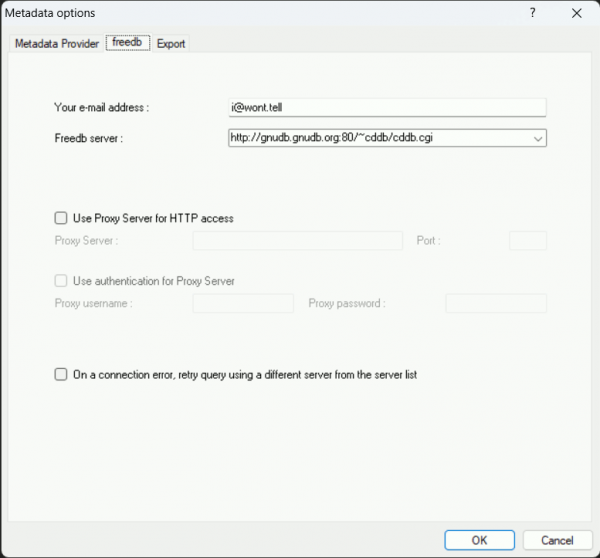Click the question mark help button
The height and width of the screenshot is (558, 600).
coord(532,12)
